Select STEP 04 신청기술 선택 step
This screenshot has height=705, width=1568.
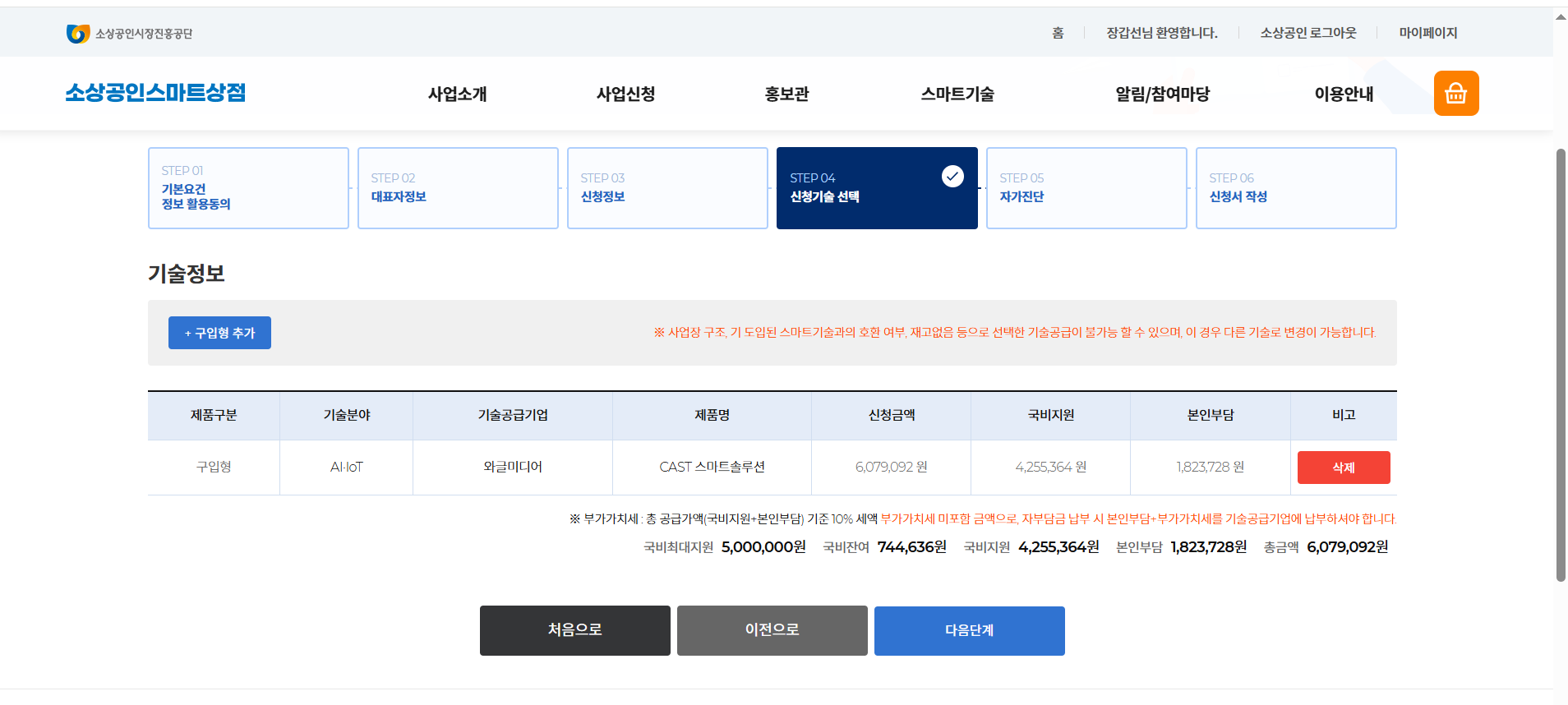(x=877, y=188)
